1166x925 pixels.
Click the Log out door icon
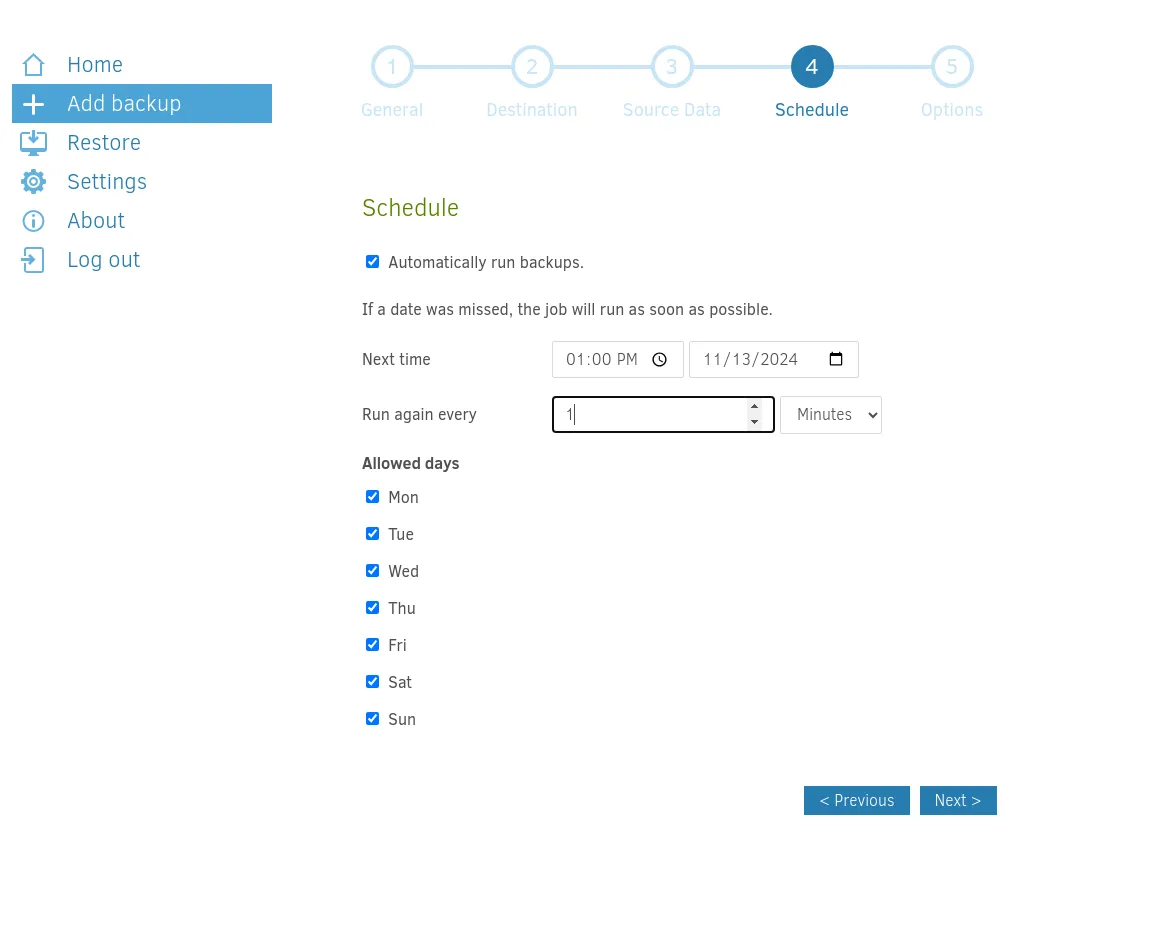[33, 260]
